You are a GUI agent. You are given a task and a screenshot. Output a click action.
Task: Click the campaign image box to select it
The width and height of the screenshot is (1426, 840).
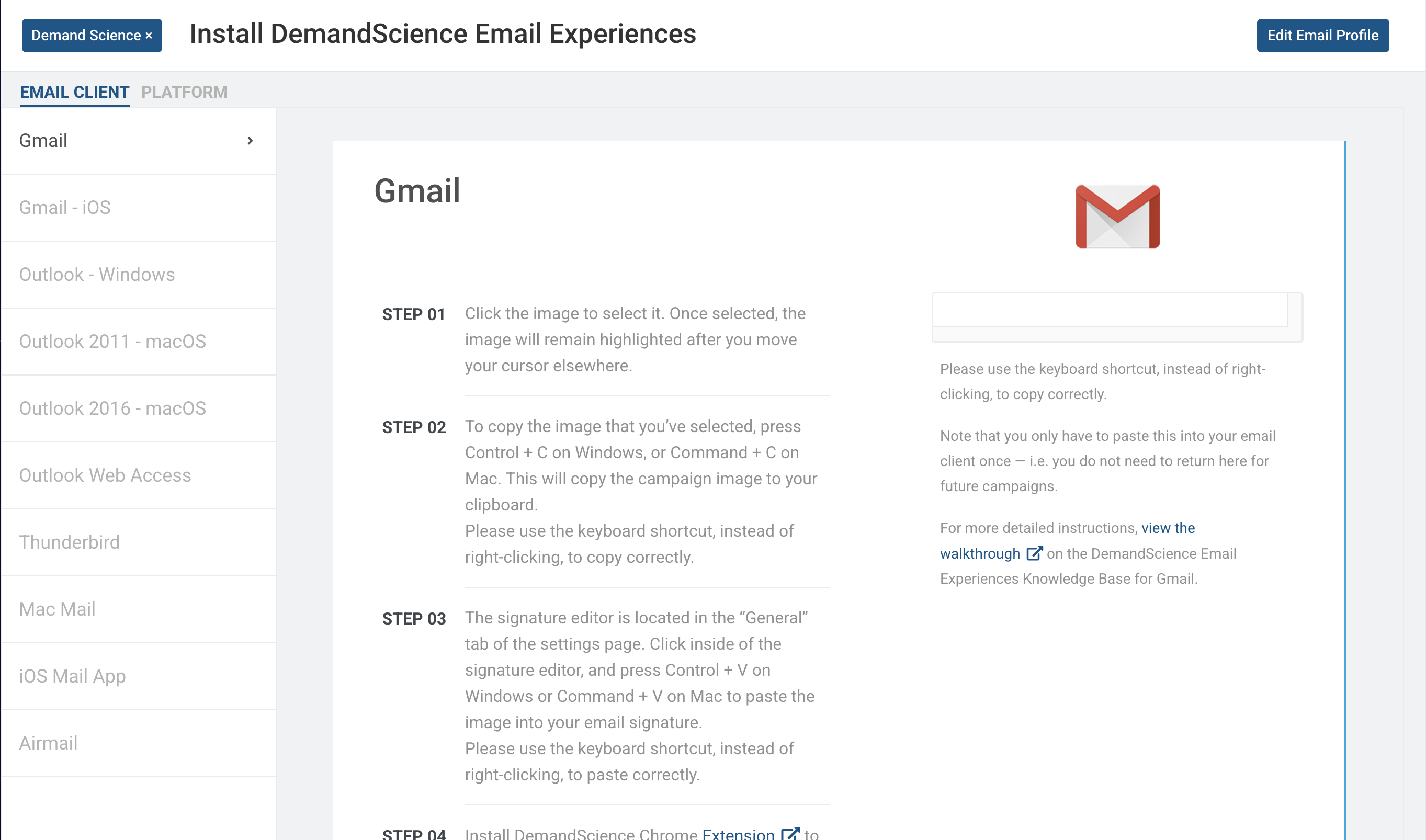tap(1110, 310)
